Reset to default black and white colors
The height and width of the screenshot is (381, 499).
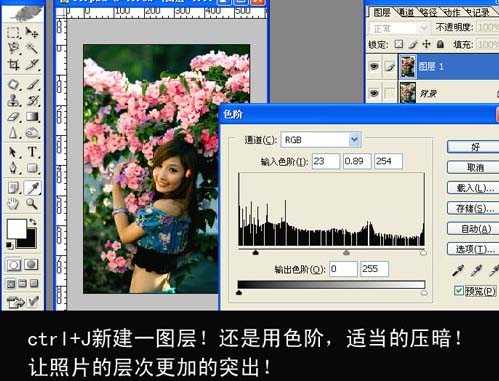(10, 245)
